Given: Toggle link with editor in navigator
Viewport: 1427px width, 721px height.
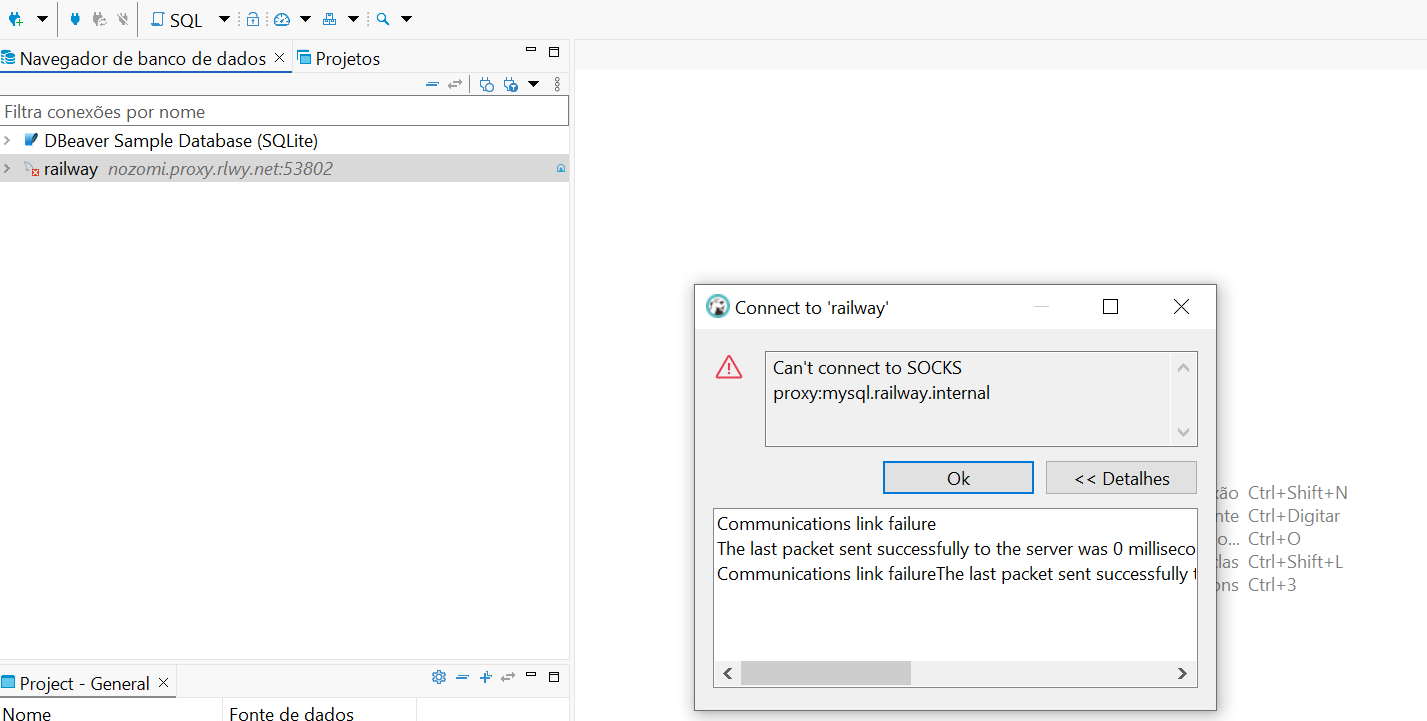Looking at the screenshot, I should [455, 85].
